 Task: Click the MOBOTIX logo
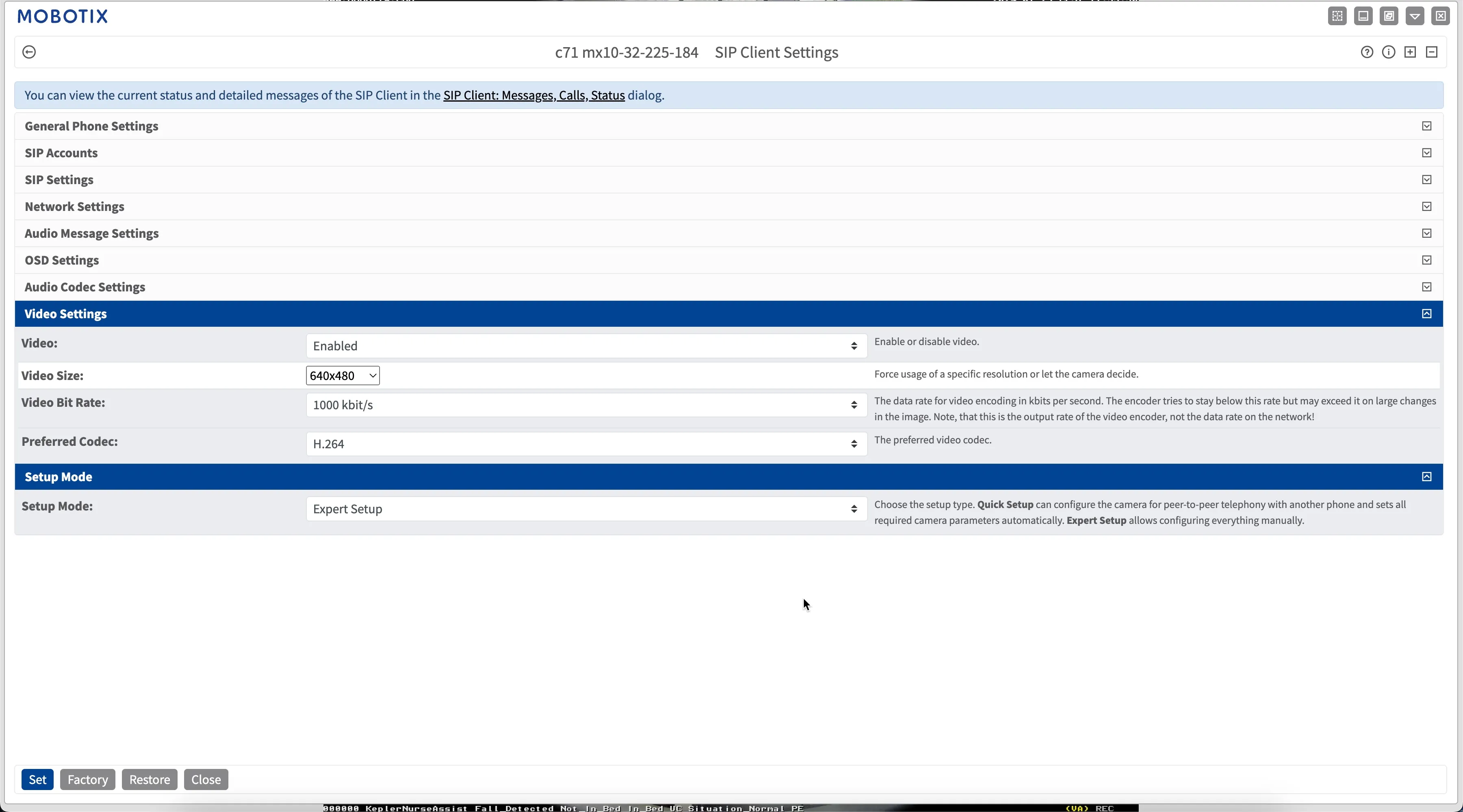coord(63,16)
